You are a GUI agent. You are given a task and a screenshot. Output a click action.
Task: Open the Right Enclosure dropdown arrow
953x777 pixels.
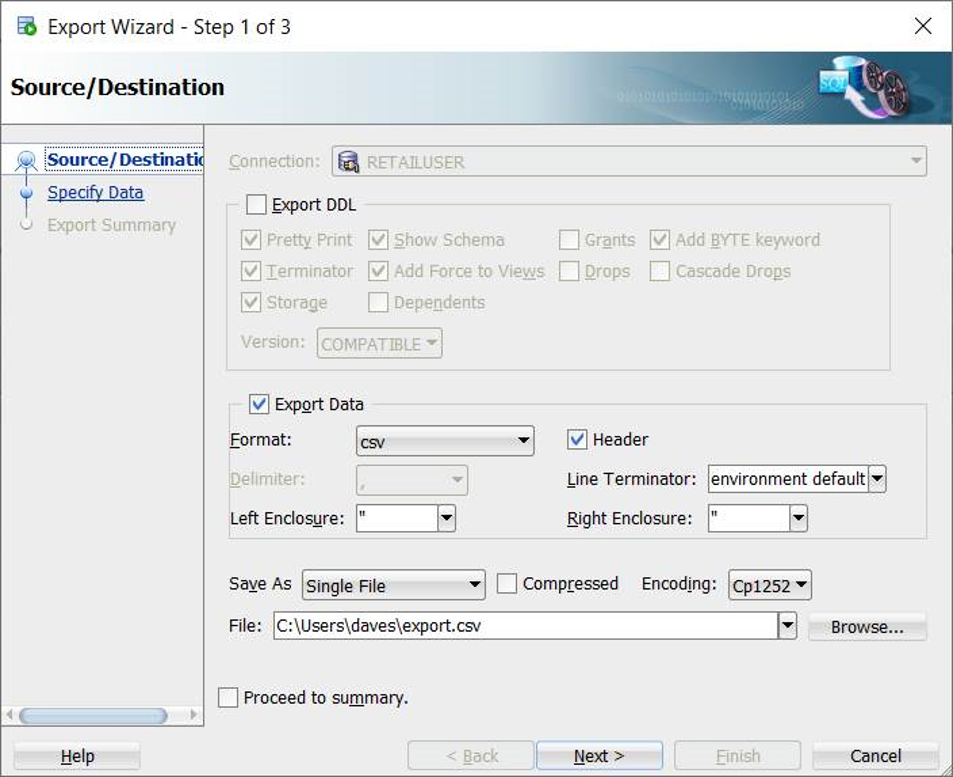(x=798, y=518)
